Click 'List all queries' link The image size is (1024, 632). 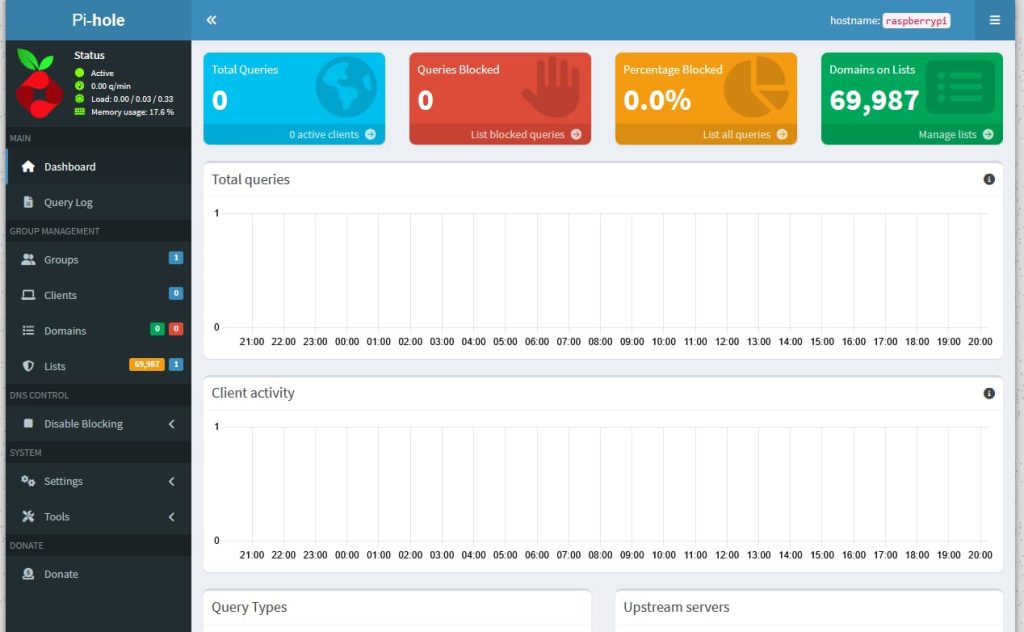click(744, 135)
